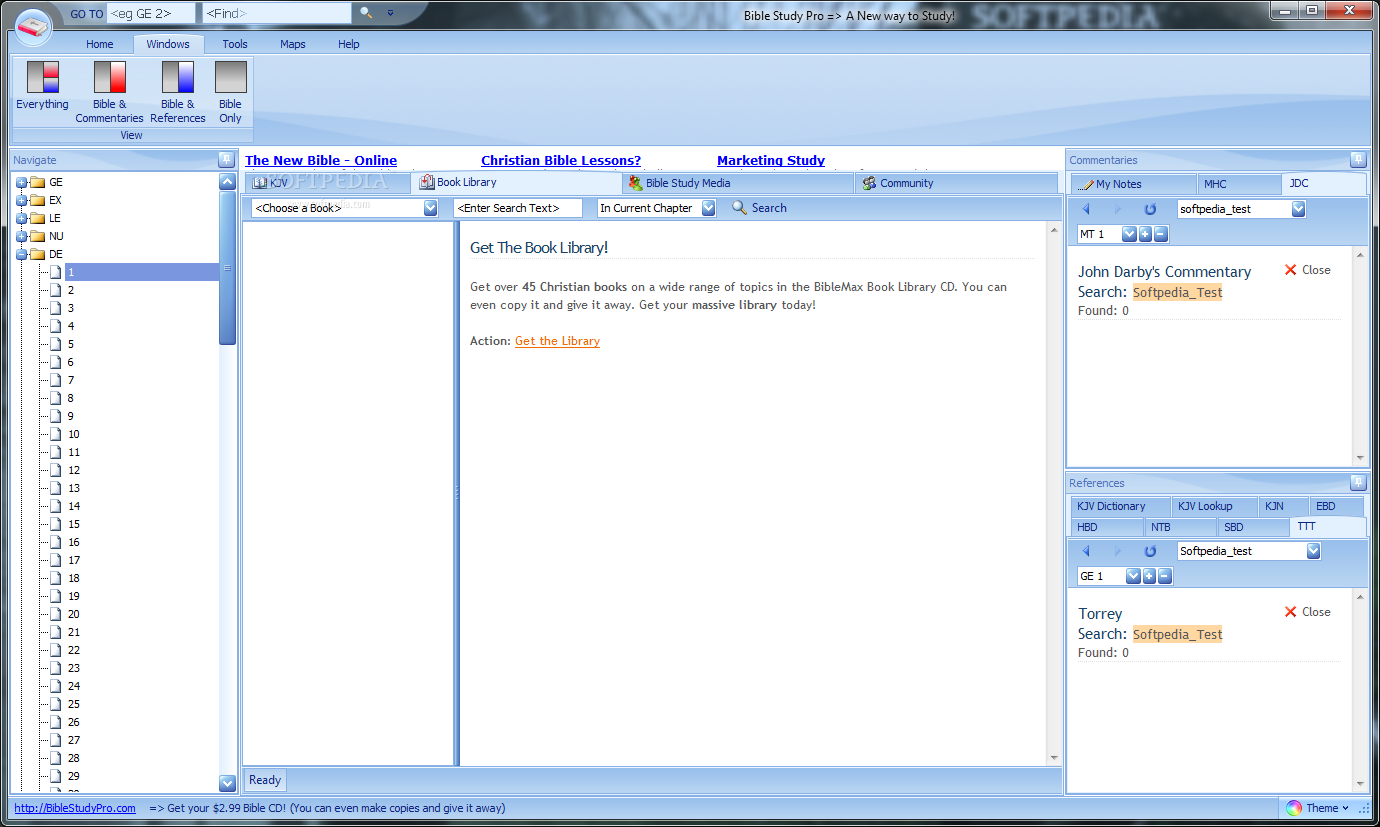Open the Tools ribbon tab
1380x827 pixels.
[235, 44]
